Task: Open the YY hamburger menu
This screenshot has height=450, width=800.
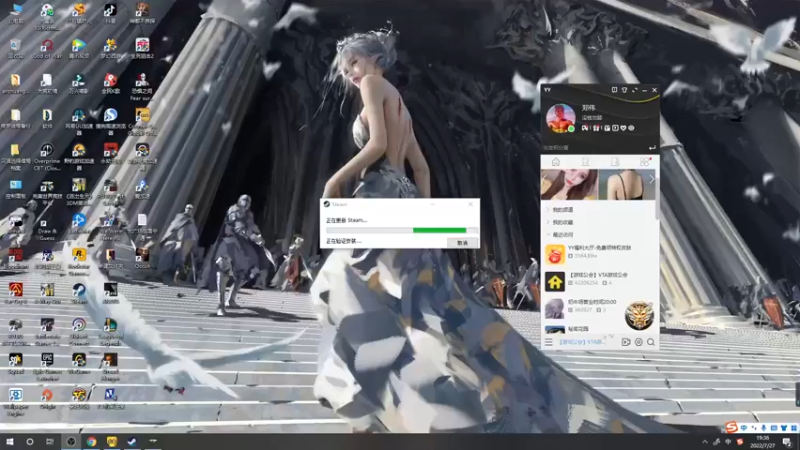Action: point(548,342)
